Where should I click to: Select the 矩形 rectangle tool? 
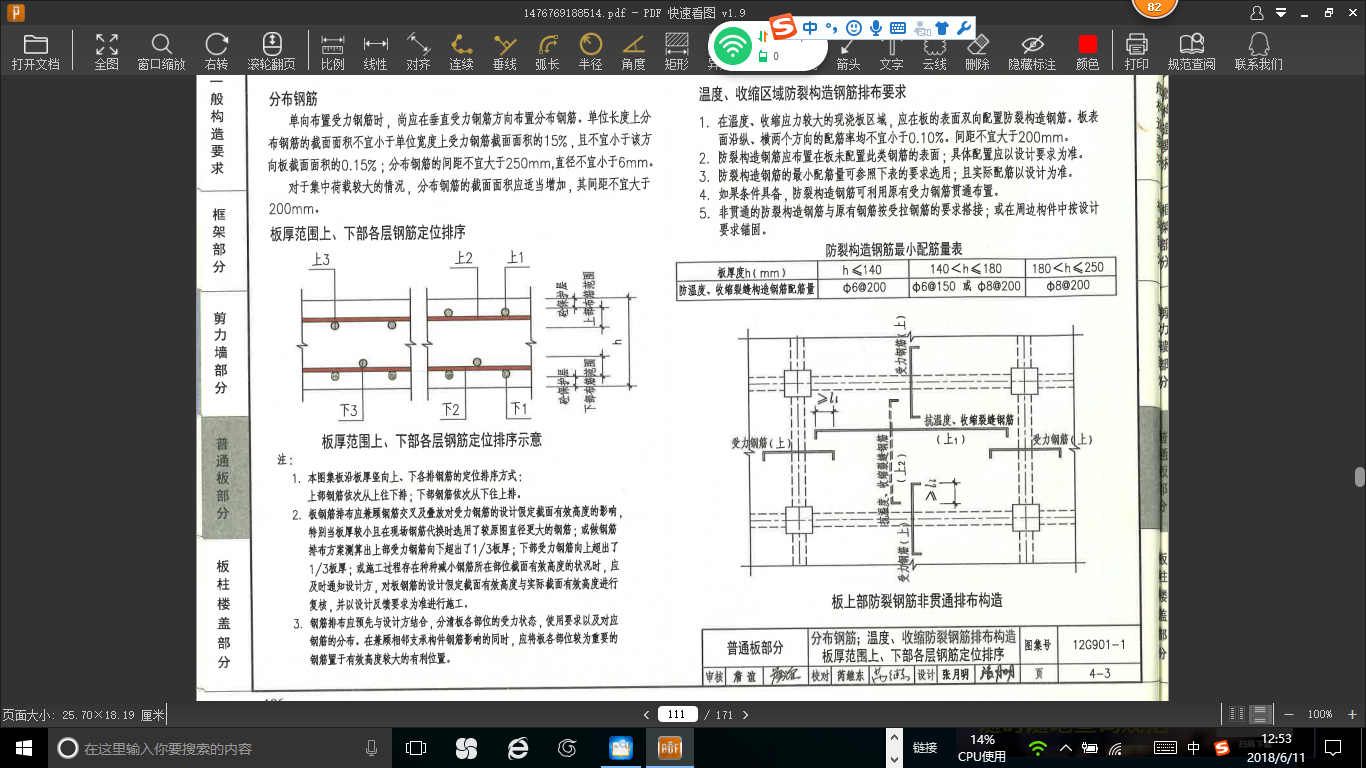point(676,52)
